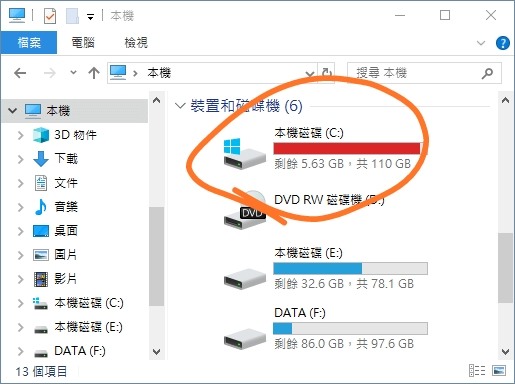Switch to large icons view in status bar
515x384 pixels.
pos(499,370)
